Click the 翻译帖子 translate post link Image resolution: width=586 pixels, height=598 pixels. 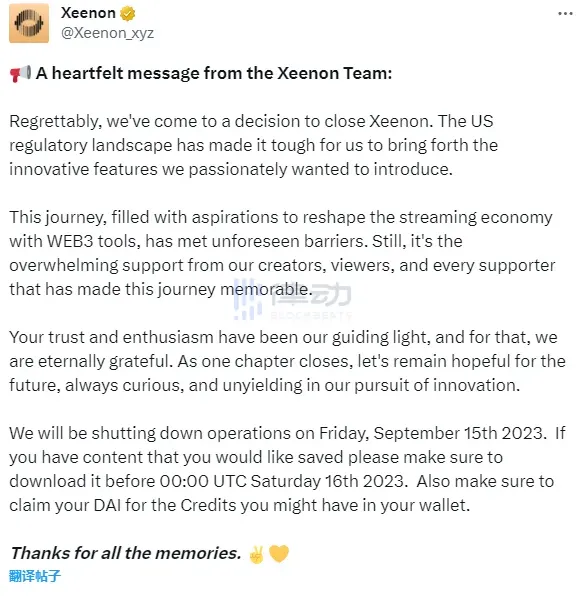point(35,575)
